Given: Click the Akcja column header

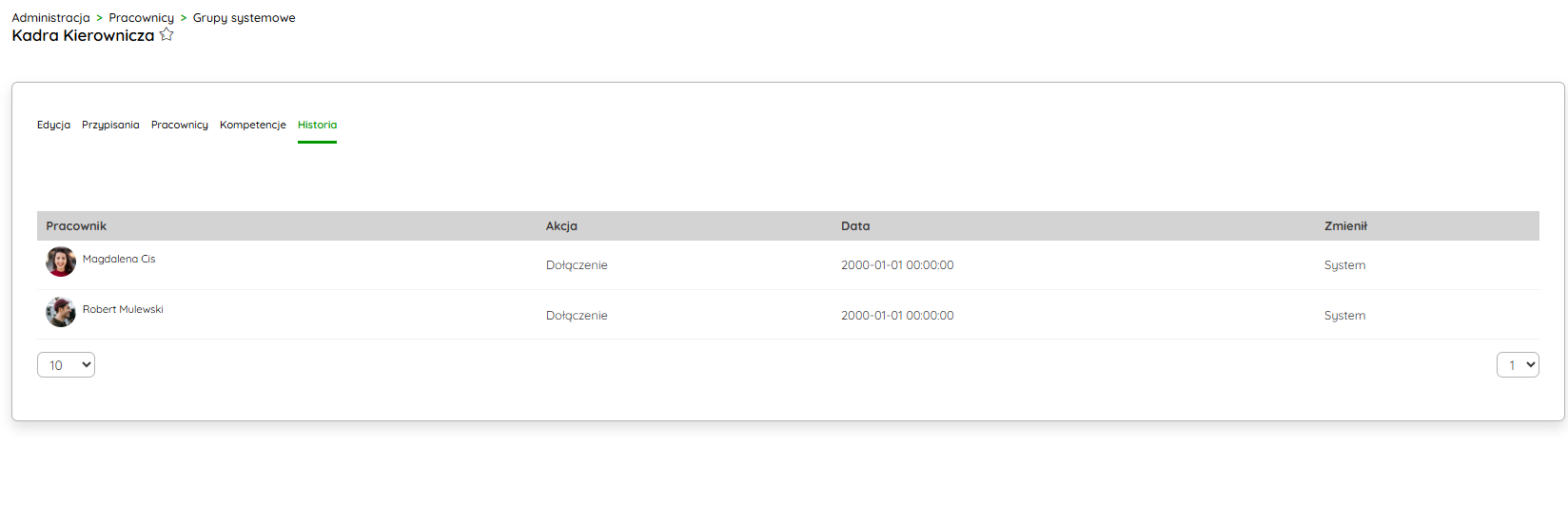Looking at the screenshot, I should click(x=561, y=226).
